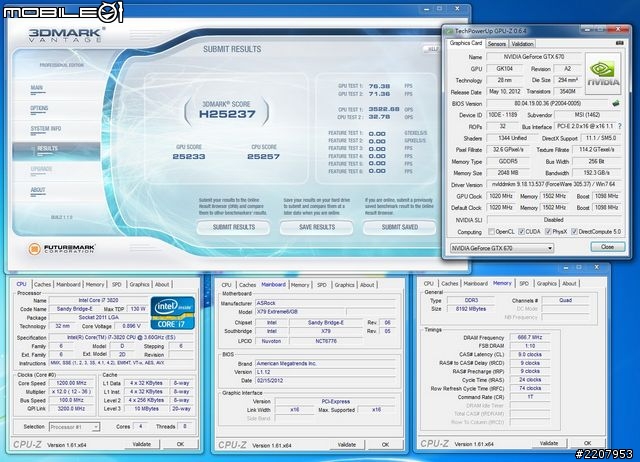The image size is (640, 462).
Task: Click the DRAM Frequency 666.7 MHz value
Action: (530, 338)
